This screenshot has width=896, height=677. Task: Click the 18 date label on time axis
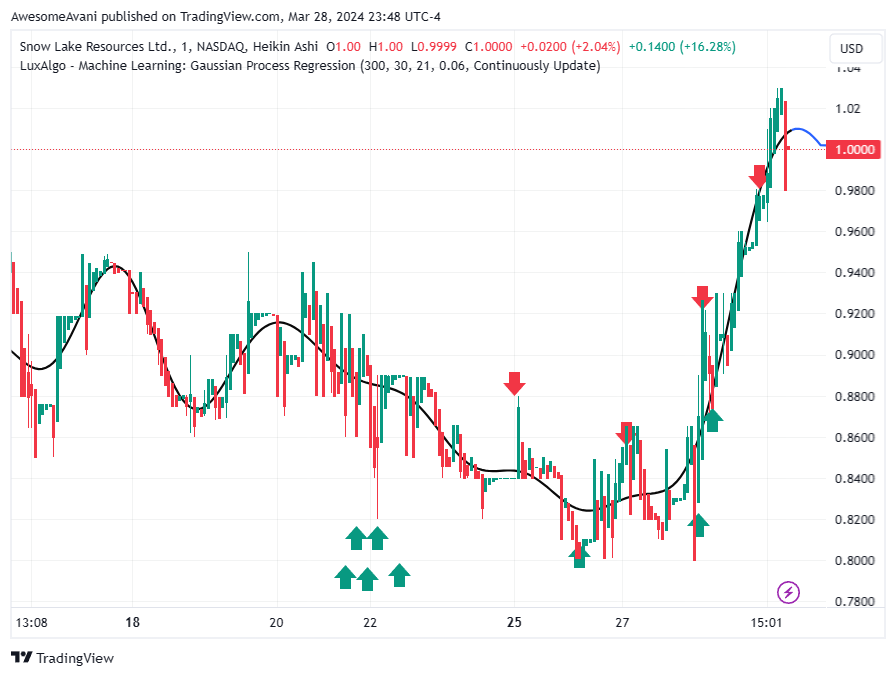click(133, 622)
